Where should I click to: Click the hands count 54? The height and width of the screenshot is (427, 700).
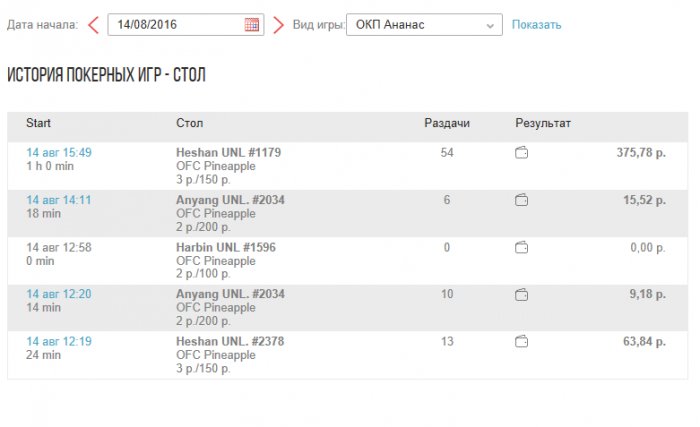point(447,152)
